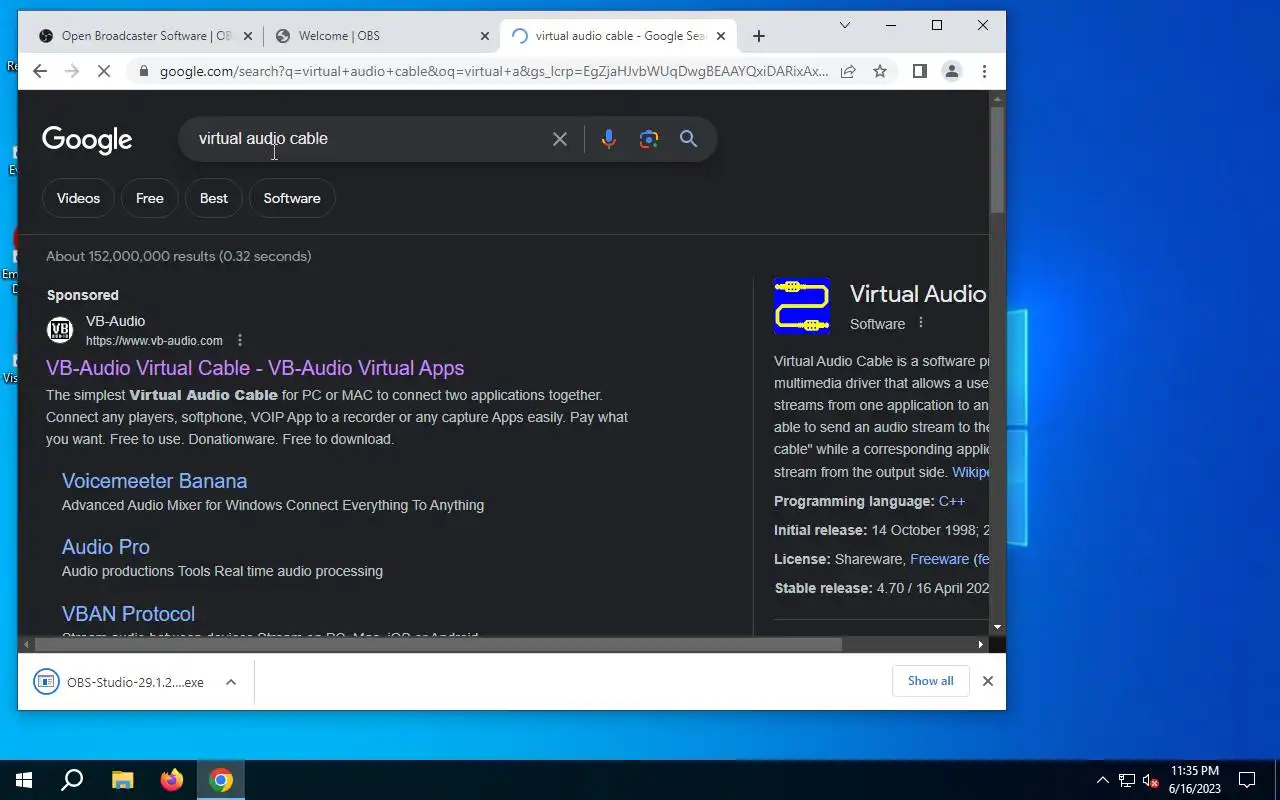View site information lock icon
The height and width of the screenshot is (800, 1280).
[x=144, y=71]
